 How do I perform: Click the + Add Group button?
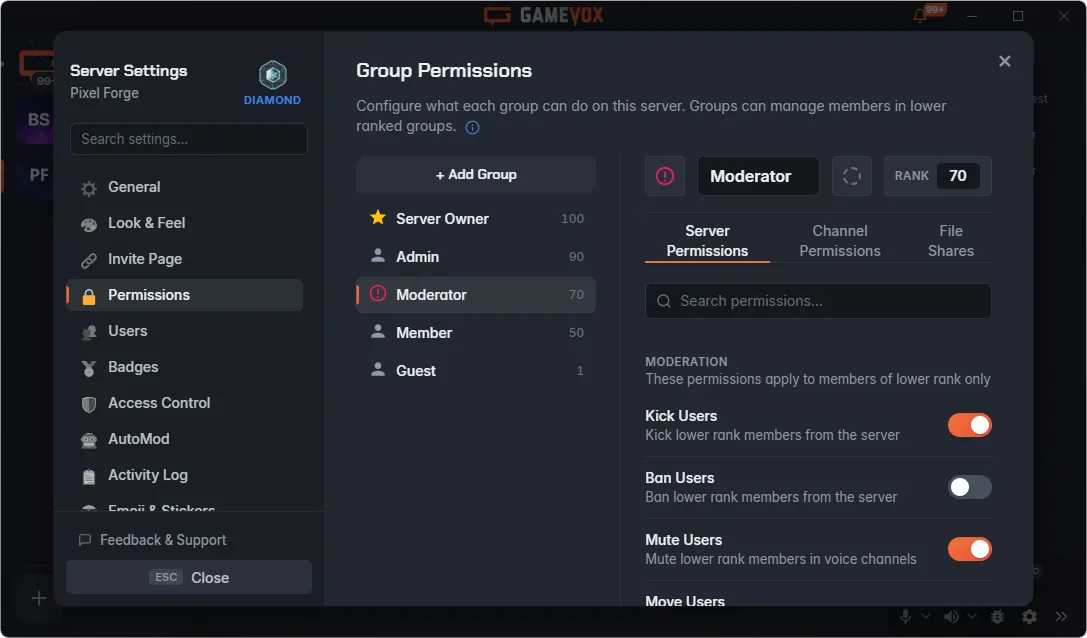(476, 175)
